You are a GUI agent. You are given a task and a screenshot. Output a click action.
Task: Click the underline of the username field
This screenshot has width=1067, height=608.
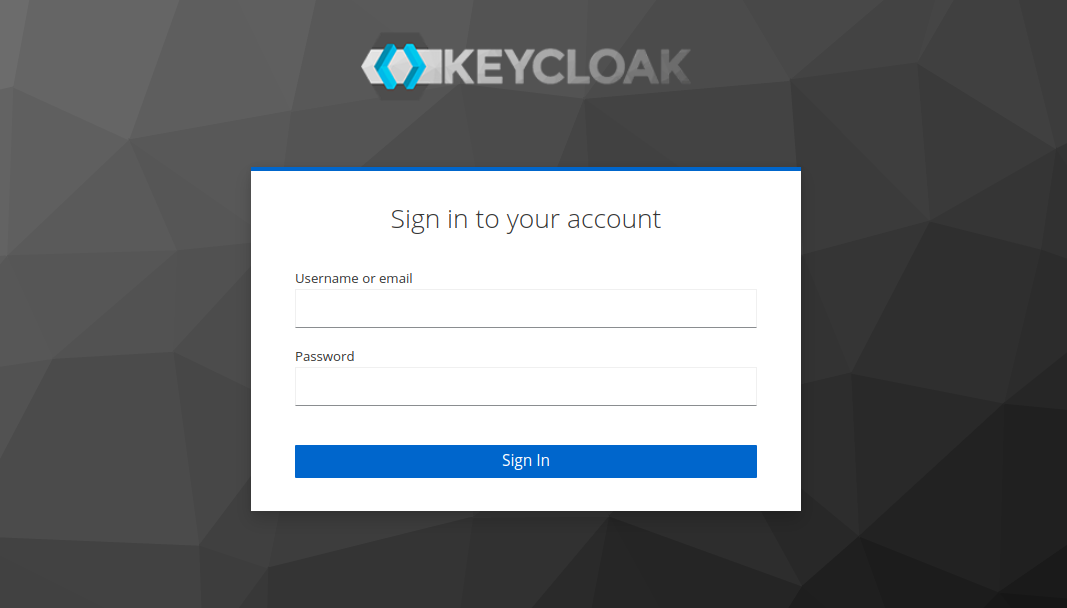525,327
